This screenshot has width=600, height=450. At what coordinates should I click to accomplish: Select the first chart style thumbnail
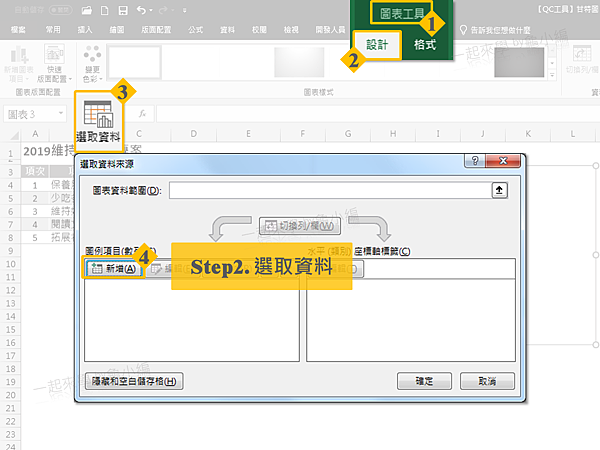click(x=134, y=62)
